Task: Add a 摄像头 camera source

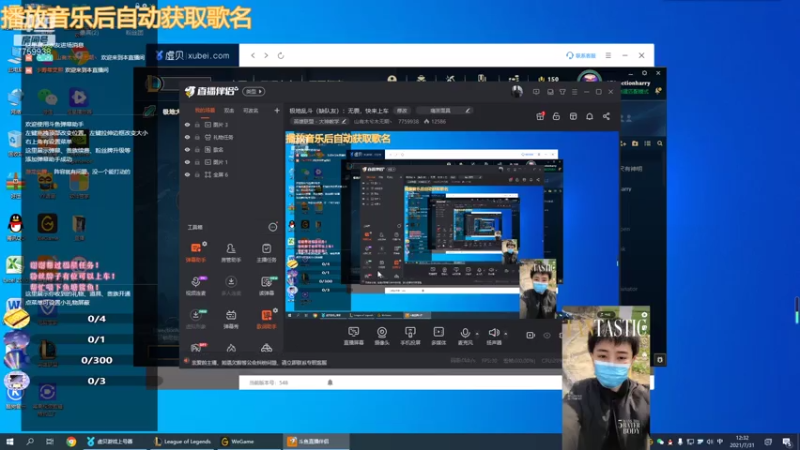Action: [x=382, y=336]
